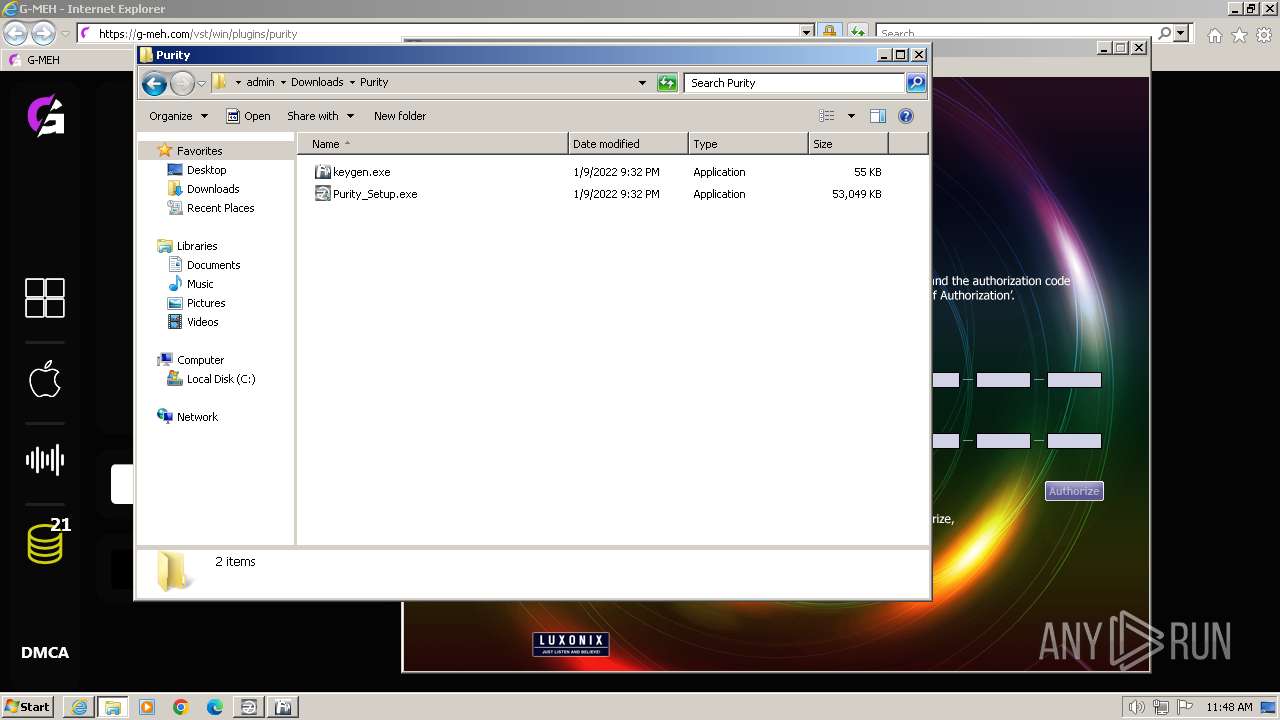Sort files by Date modified column

[628, 144]
